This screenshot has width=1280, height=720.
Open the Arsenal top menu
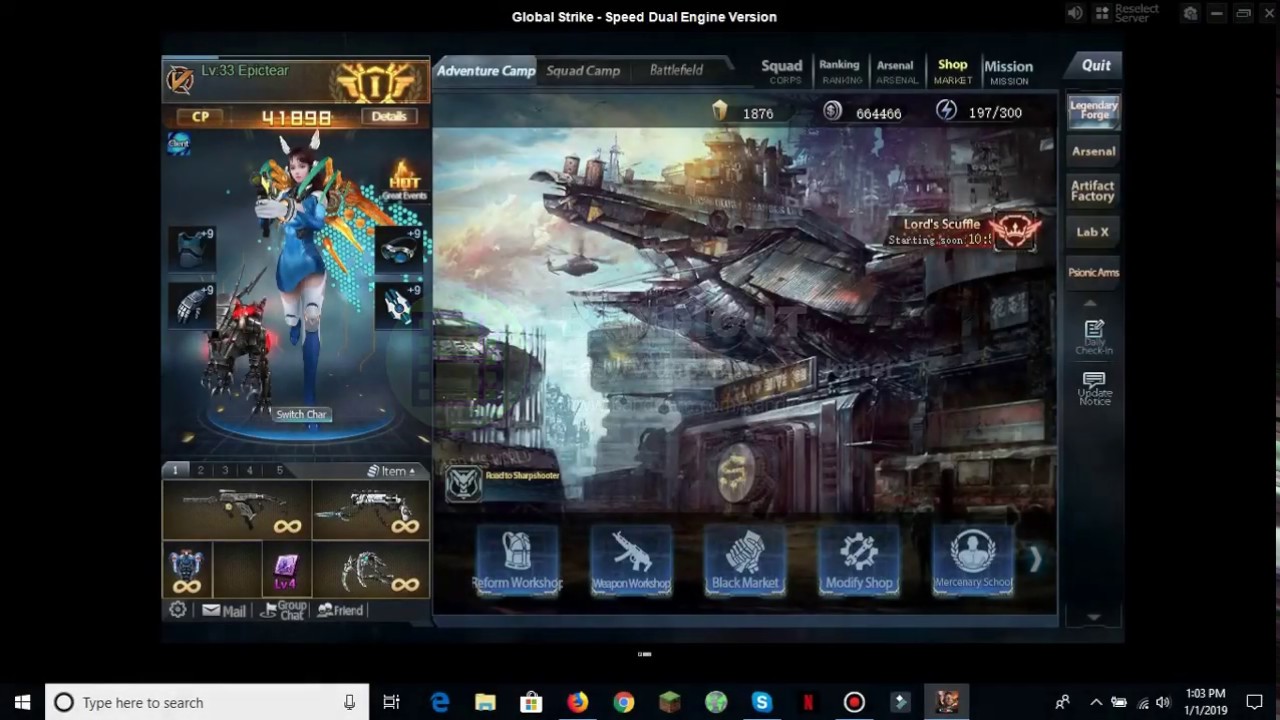895,72
